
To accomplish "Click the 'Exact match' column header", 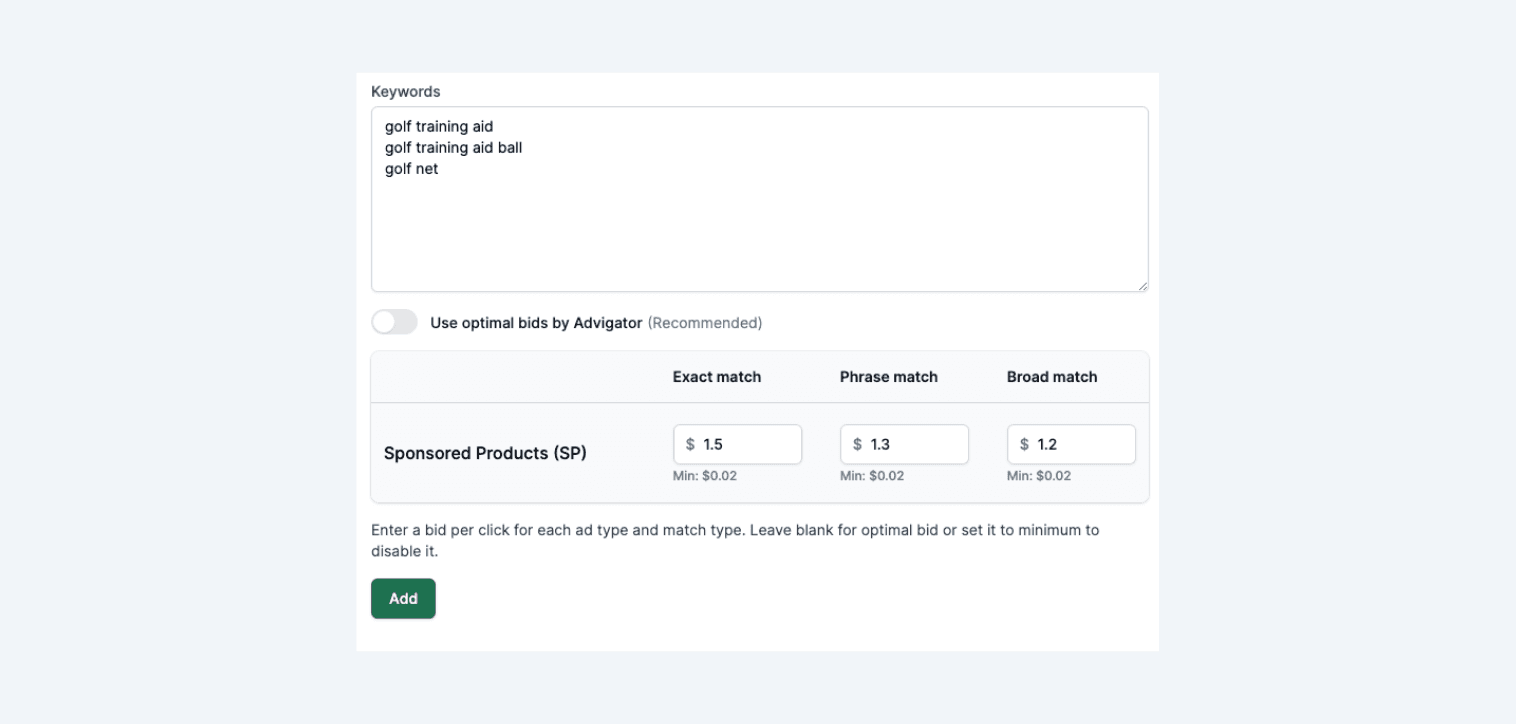I will pos(717,377).
